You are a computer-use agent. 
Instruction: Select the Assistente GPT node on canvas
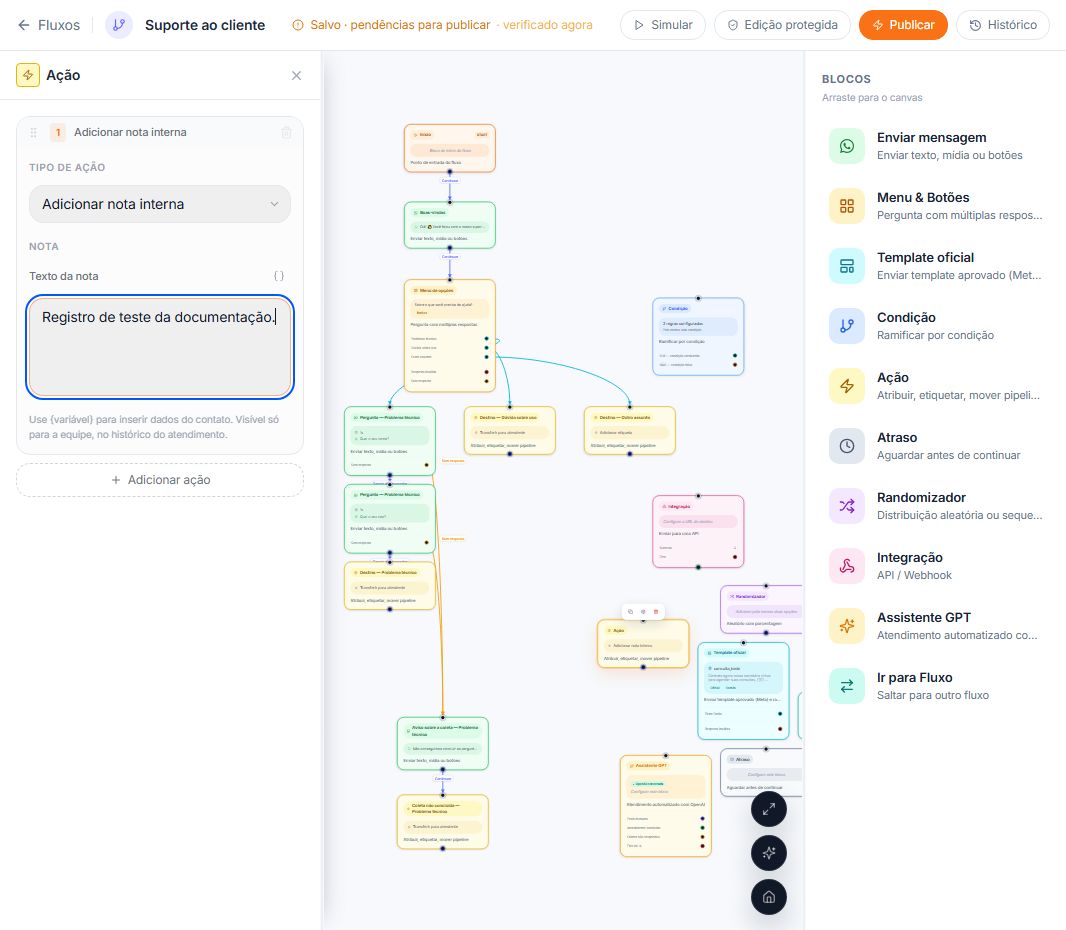[666, 806]
